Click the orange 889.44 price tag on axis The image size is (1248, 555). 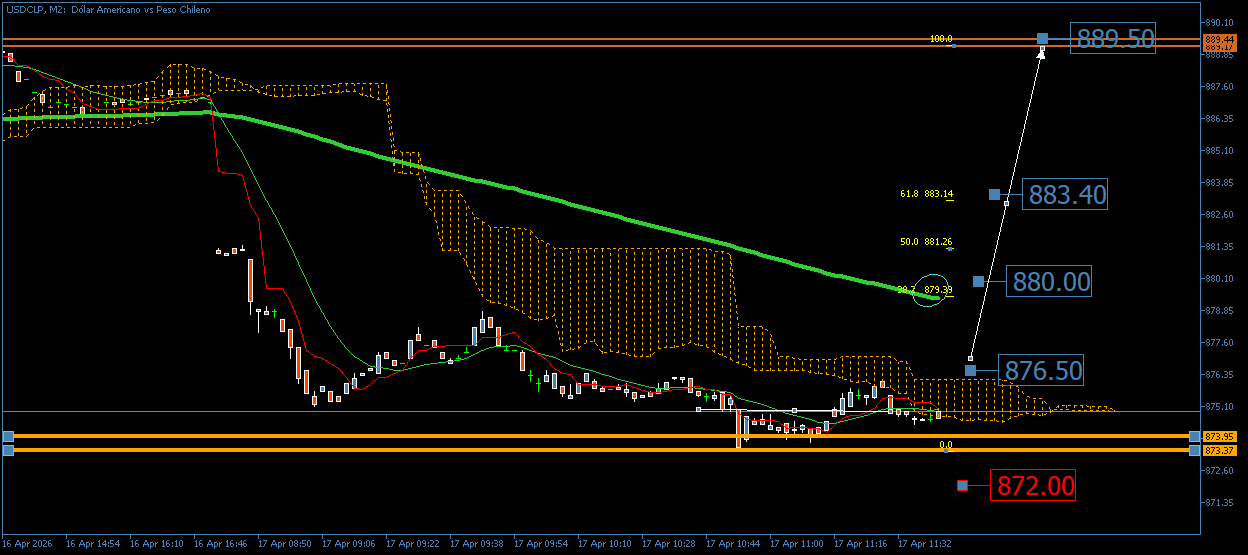coord(1220,39)
